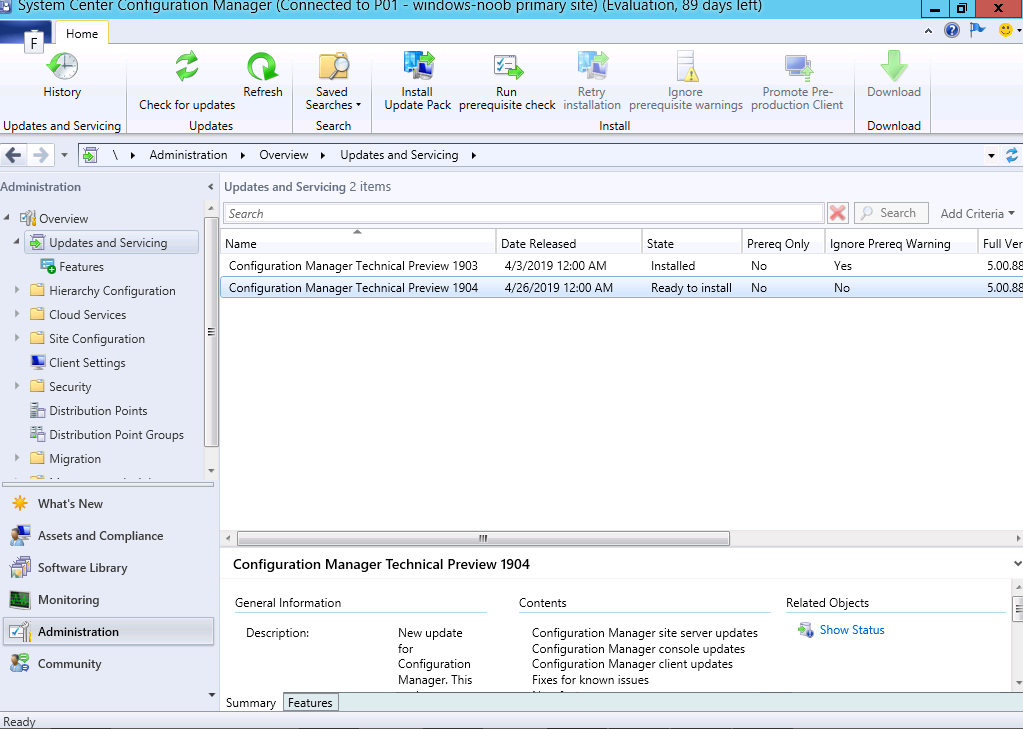Expand the Migration folder
The image size is (1023, 729).
click(x=17, y=458)
